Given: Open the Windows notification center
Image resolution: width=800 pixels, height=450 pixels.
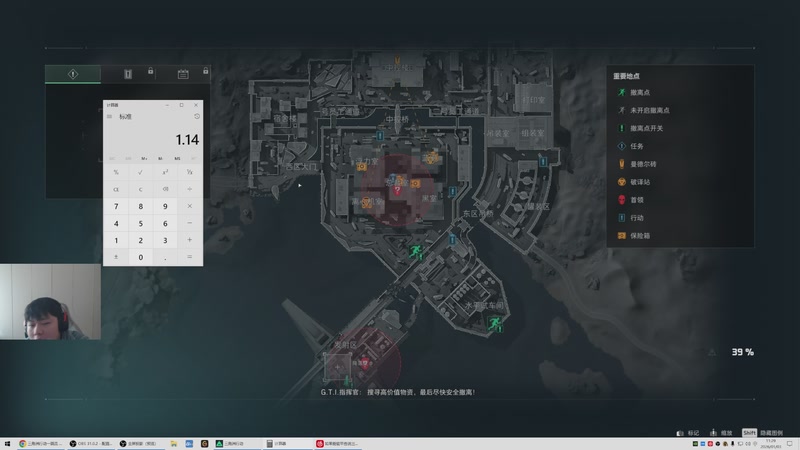Looking at the screenshot, I should pyautogui.click(x=790, y=444).
